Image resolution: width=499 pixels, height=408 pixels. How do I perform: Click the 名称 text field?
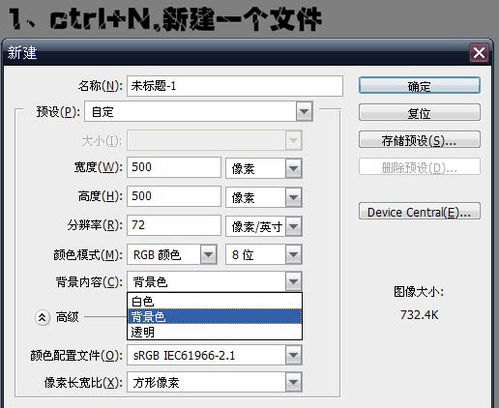click(x=235, y=86)
